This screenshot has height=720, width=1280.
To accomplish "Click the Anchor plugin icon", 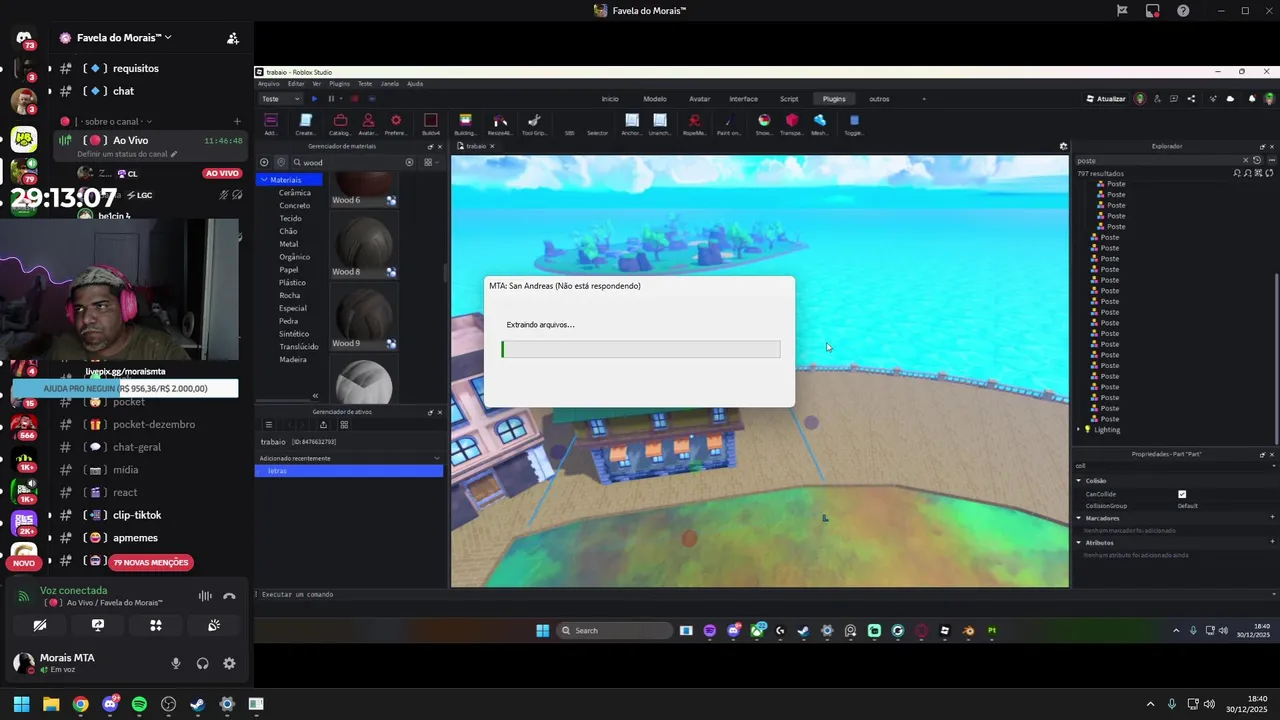I will pos(632,121).
